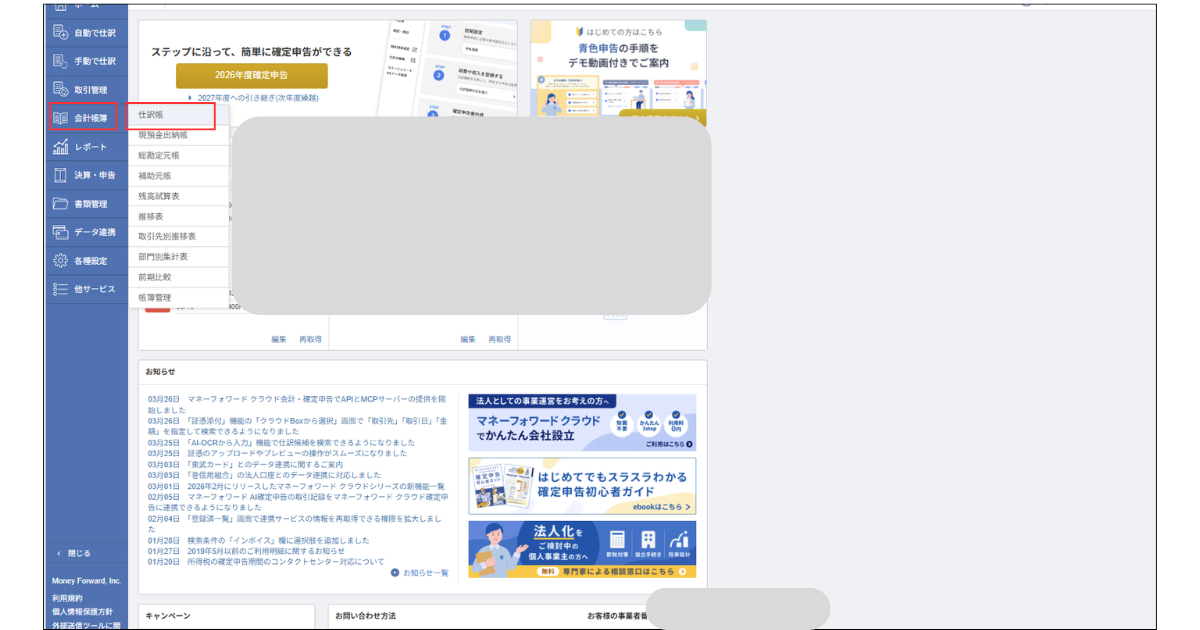Click the データ連携 sidebar icon
Screen dimensions: 1200x630
60,232
